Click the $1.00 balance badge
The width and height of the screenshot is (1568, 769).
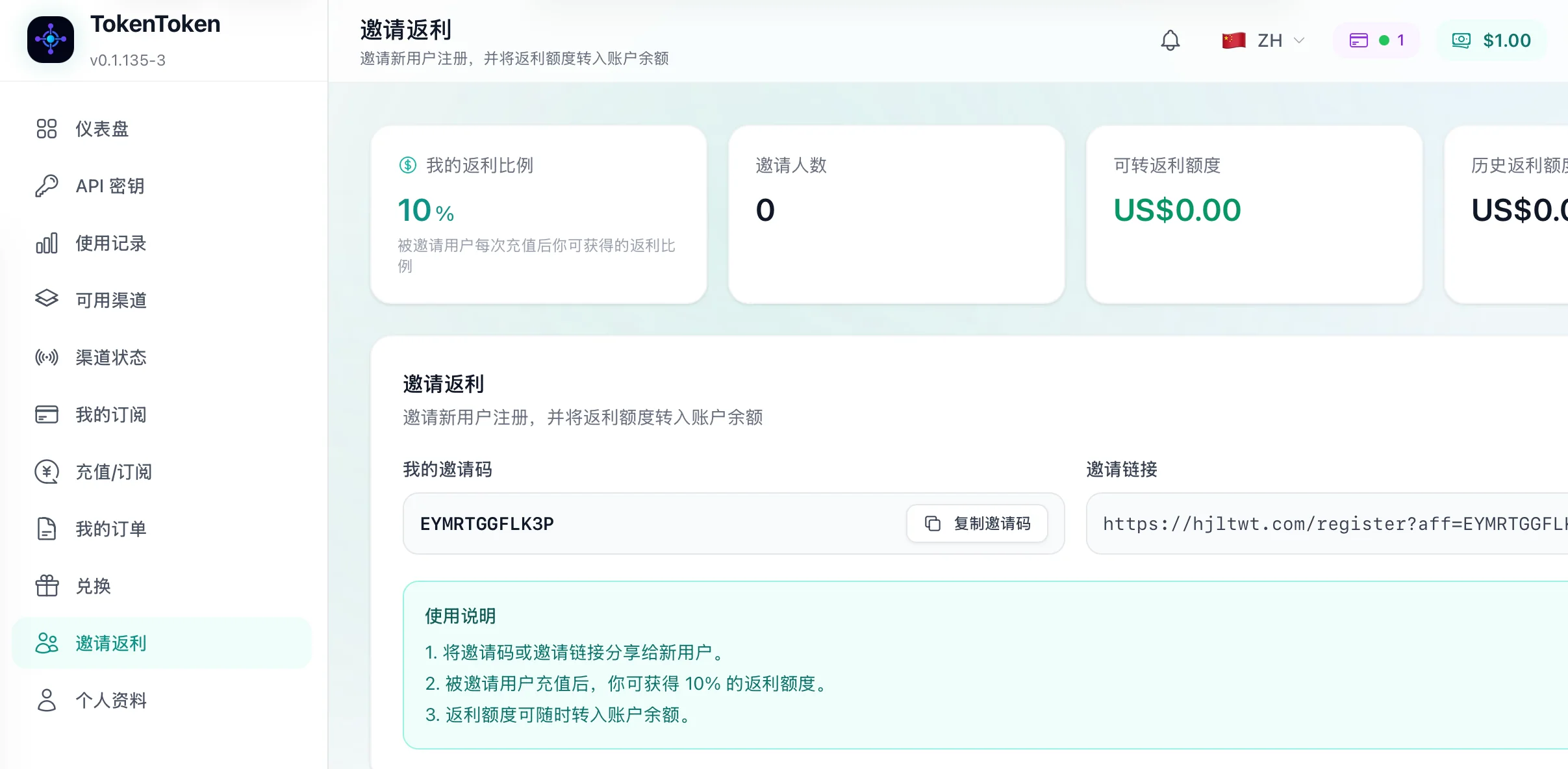[x=1491, y=40]
